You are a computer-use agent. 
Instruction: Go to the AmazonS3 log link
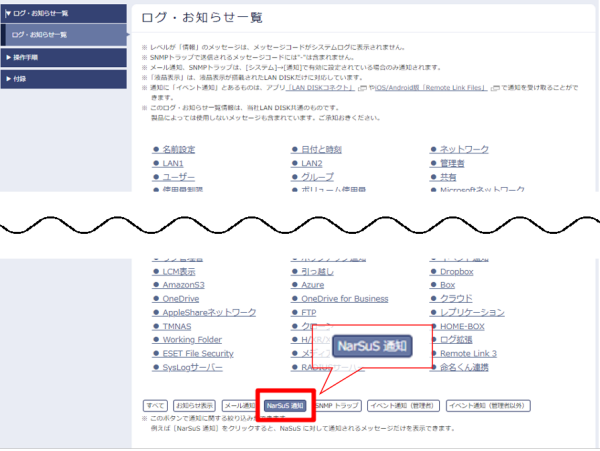click(186, 284)
